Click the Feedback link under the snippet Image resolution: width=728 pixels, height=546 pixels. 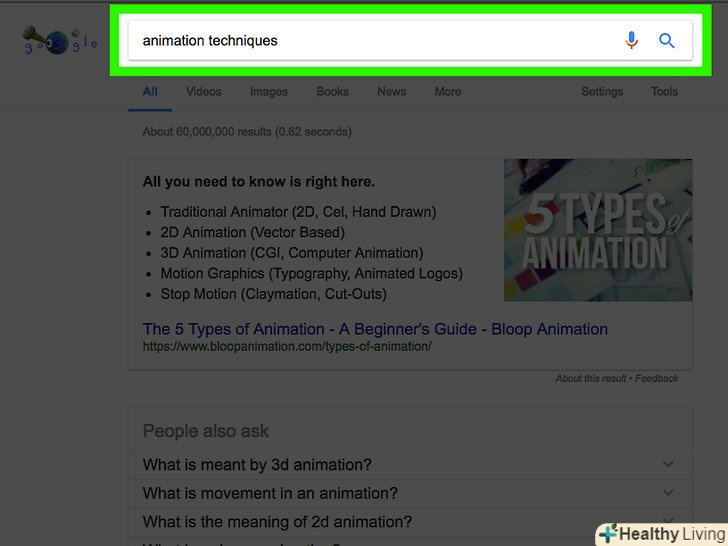pyautogui.click(x=657, y=379)
